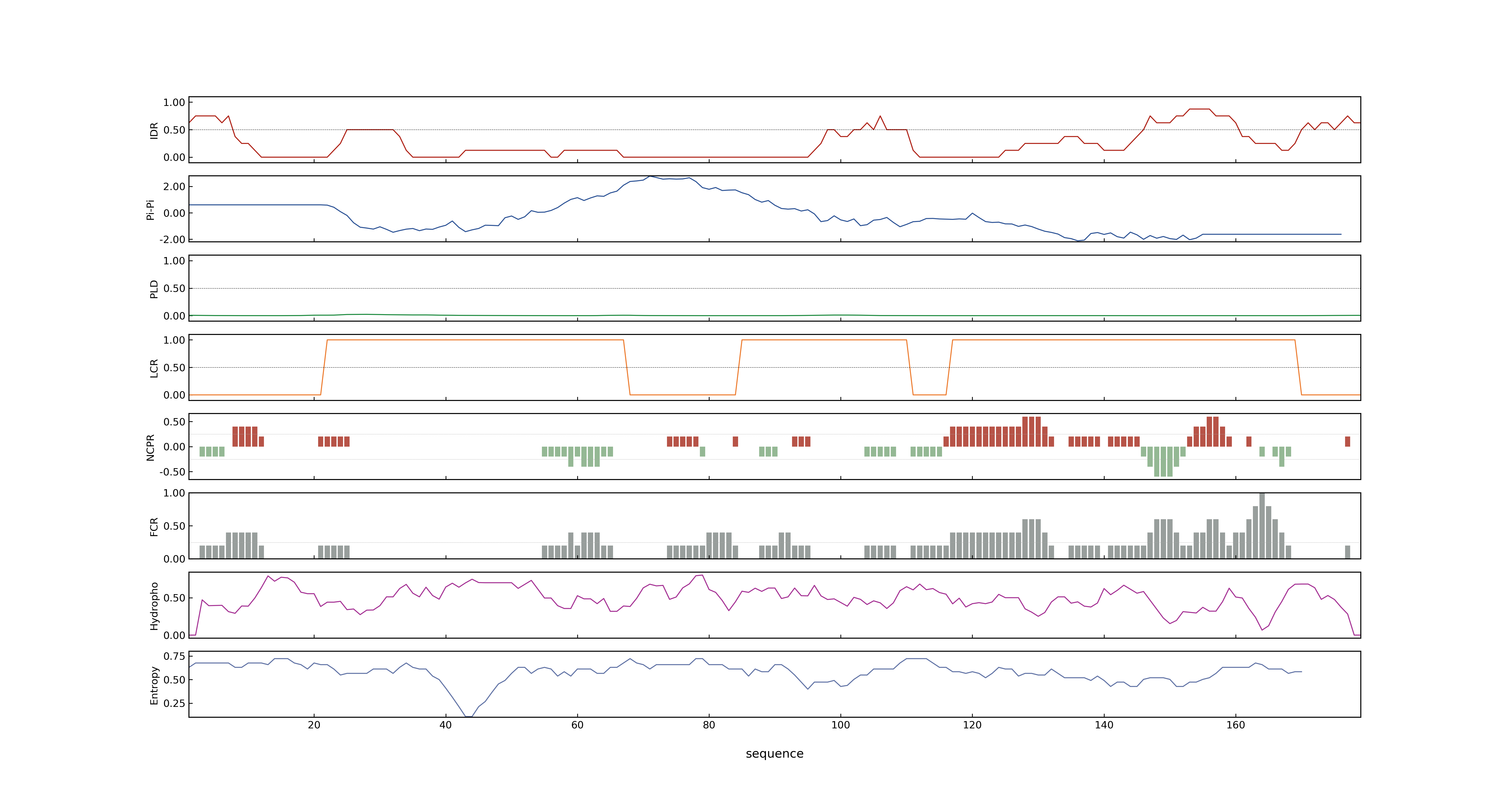Viewport: 1512px width, 806px height.
Task: Click x-axis tick label 80
Action: (x=709, y=725)
